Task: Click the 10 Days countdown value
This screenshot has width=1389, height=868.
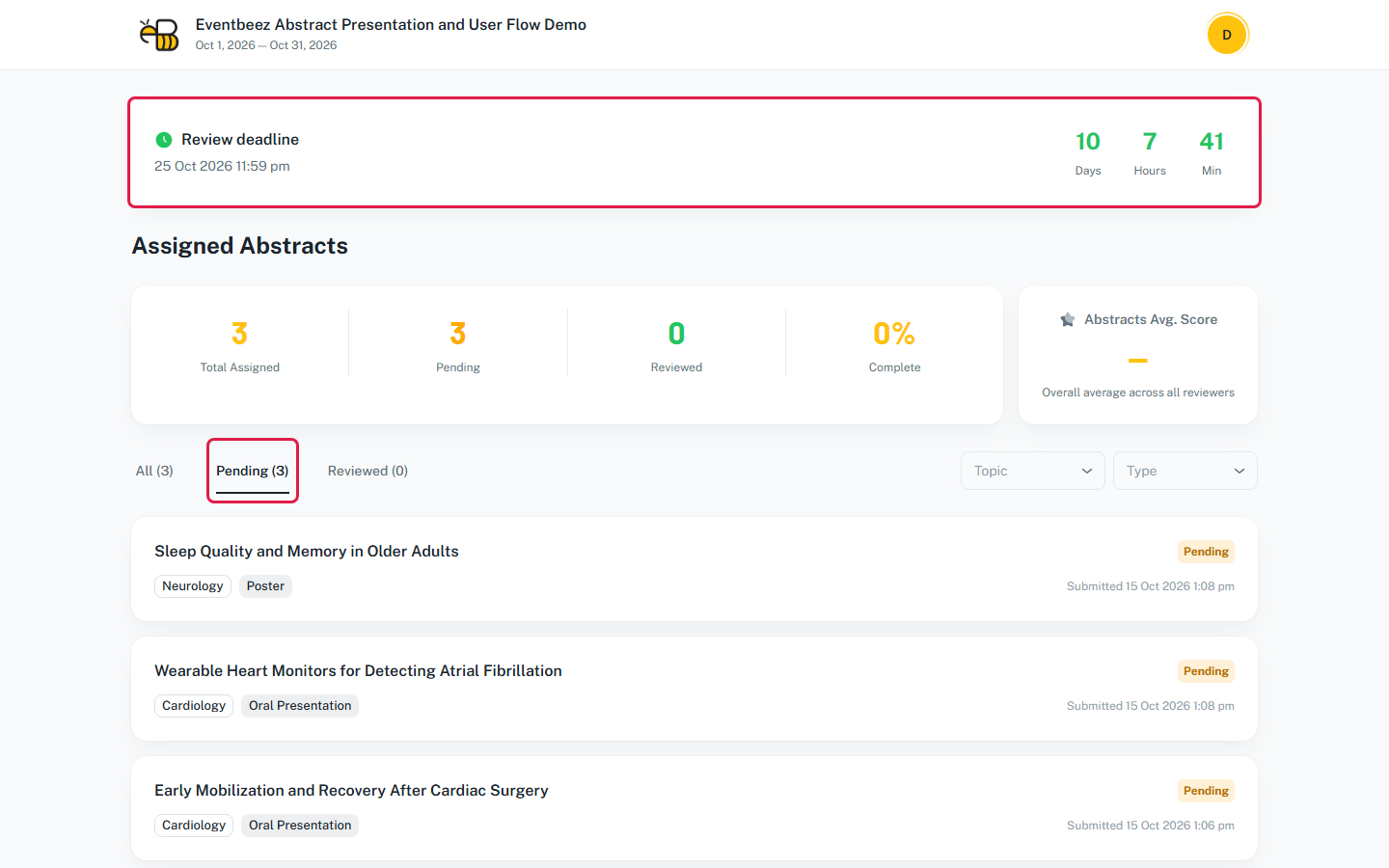Action: point(1088,142)
